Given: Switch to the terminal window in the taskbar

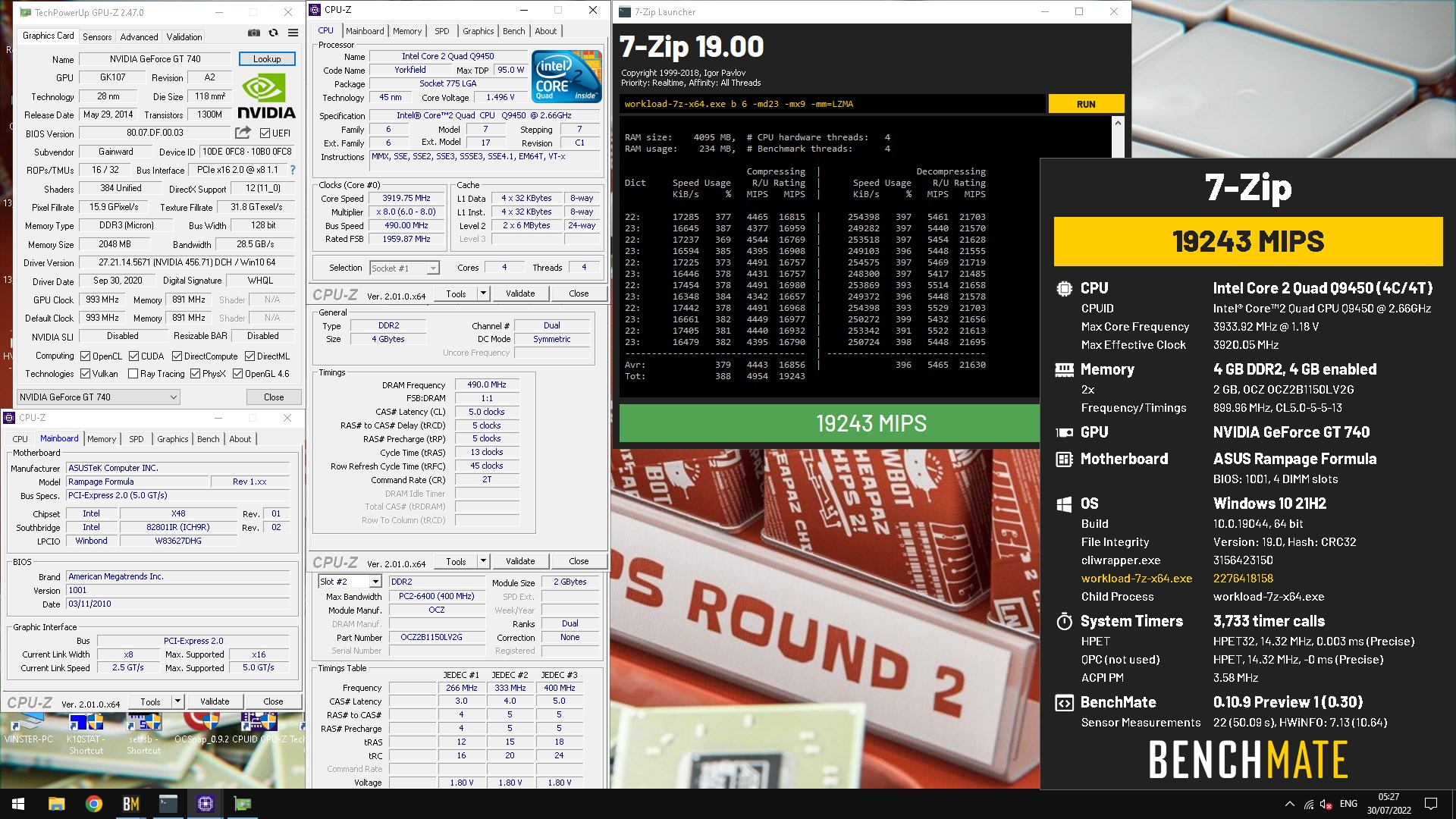Looking at the screenshot, I should tap(168, 804).
